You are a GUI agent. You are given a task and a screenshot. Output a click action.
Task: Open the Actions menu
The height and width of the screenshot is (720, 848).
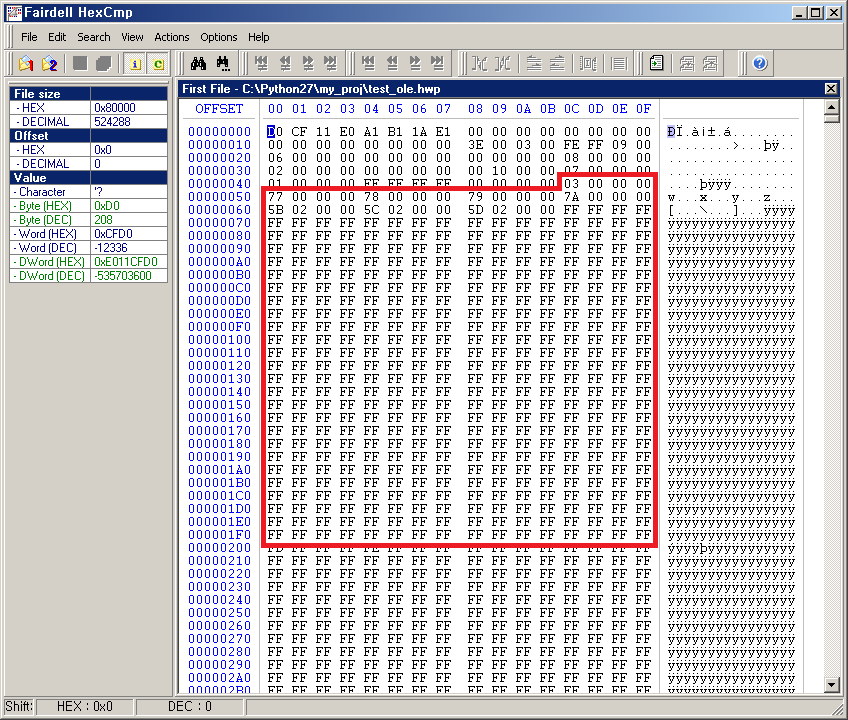[x=172, y=37]
